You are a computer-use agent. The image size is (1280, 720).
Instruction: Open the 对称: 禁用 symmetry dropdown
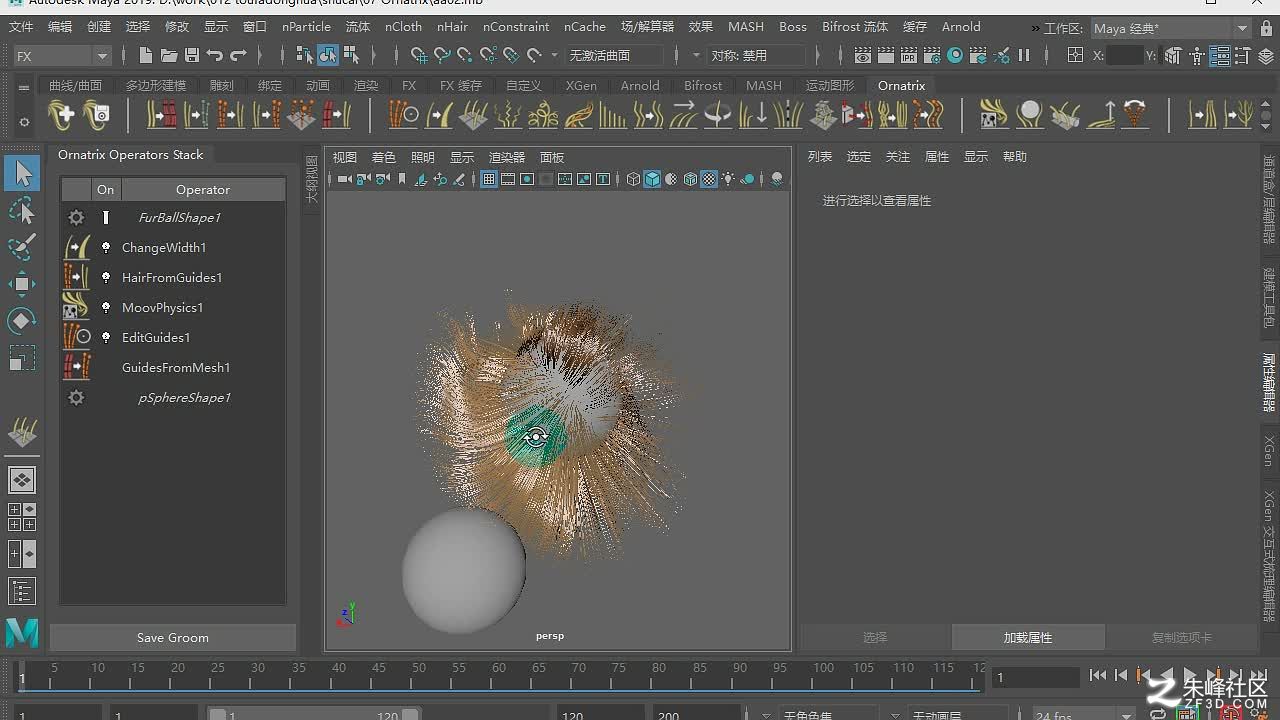pos(758,56)
